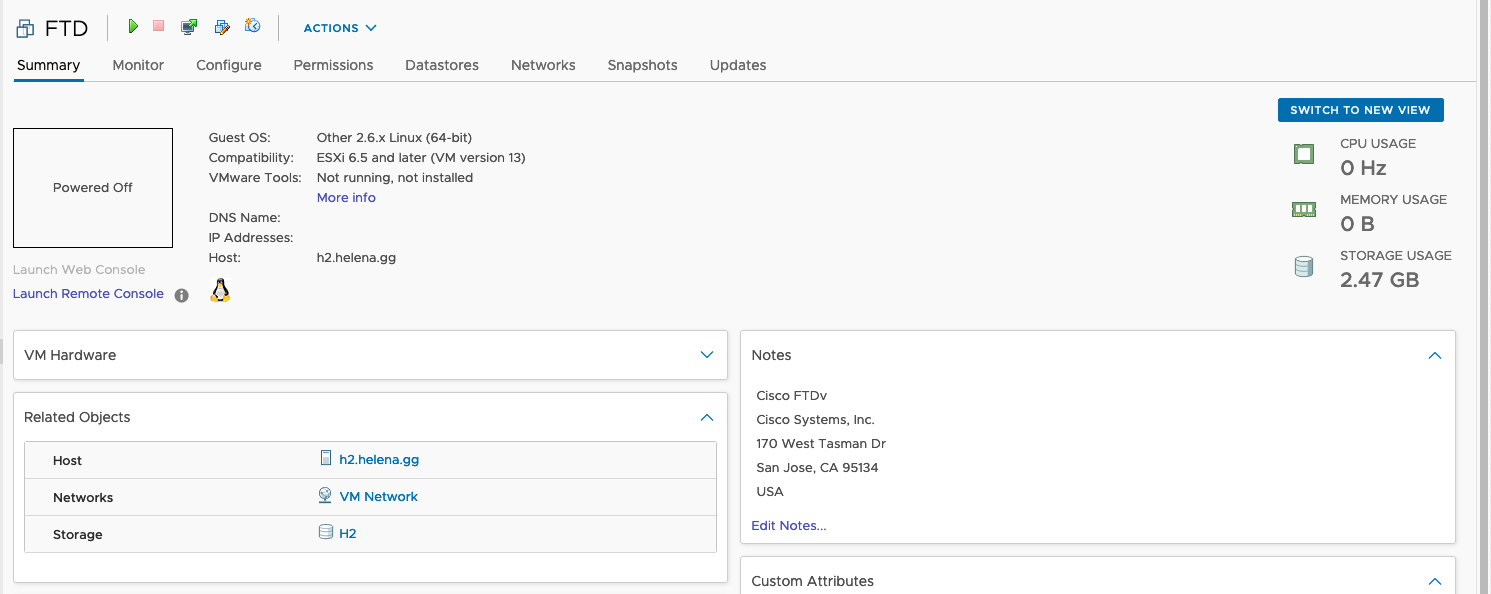
Task: Click the VM icon next to FTD title
Action: [x=25, y=29]
